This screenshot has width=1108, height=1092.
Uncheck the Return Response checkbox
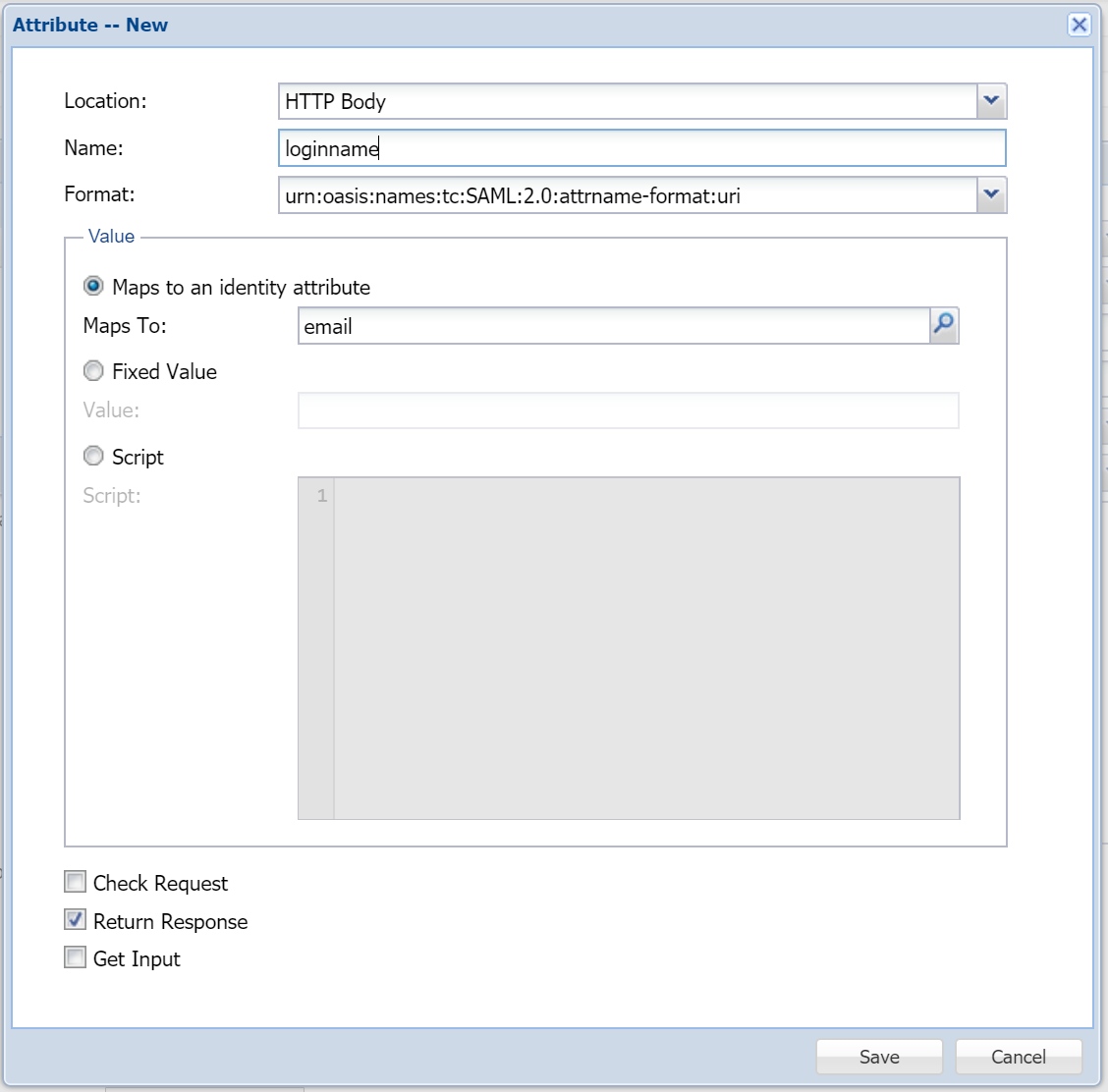click(76, 920)
